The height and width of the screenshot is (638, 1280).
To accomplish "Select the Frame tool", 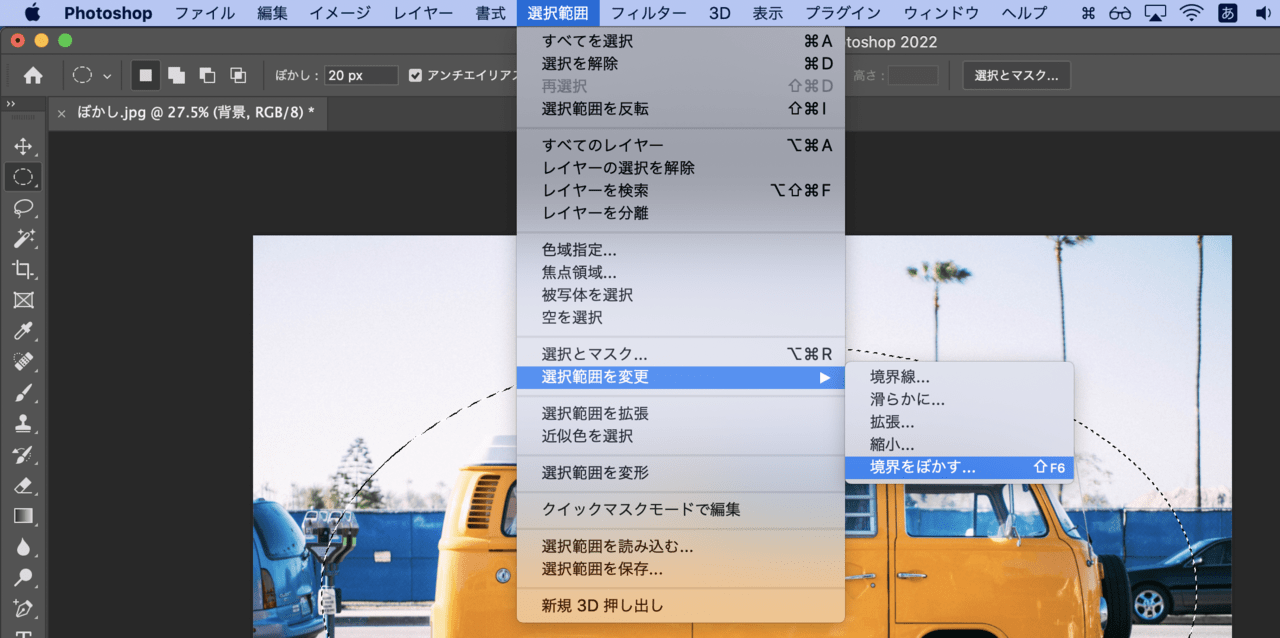I will click(23, 300).
